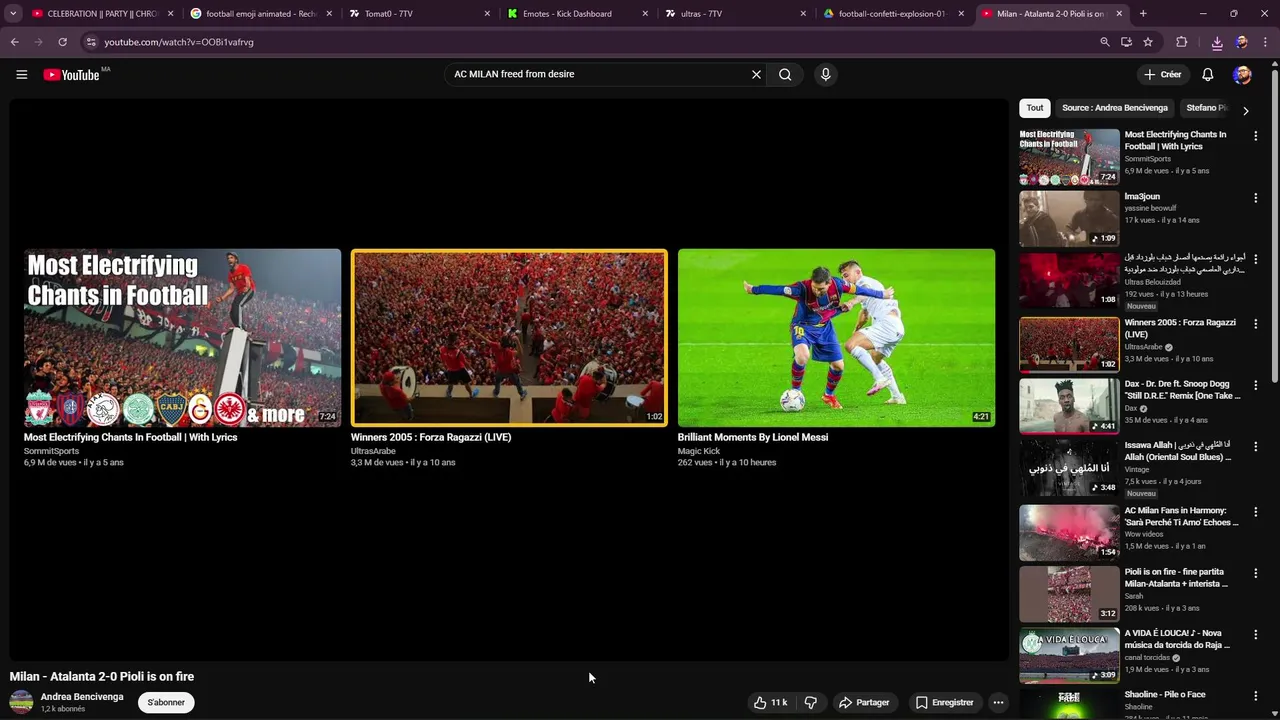The width and height of the screenshot is (1280, 720).
Task: Switch to ultras - 7TV tab
Action: (x=736, y=14)
